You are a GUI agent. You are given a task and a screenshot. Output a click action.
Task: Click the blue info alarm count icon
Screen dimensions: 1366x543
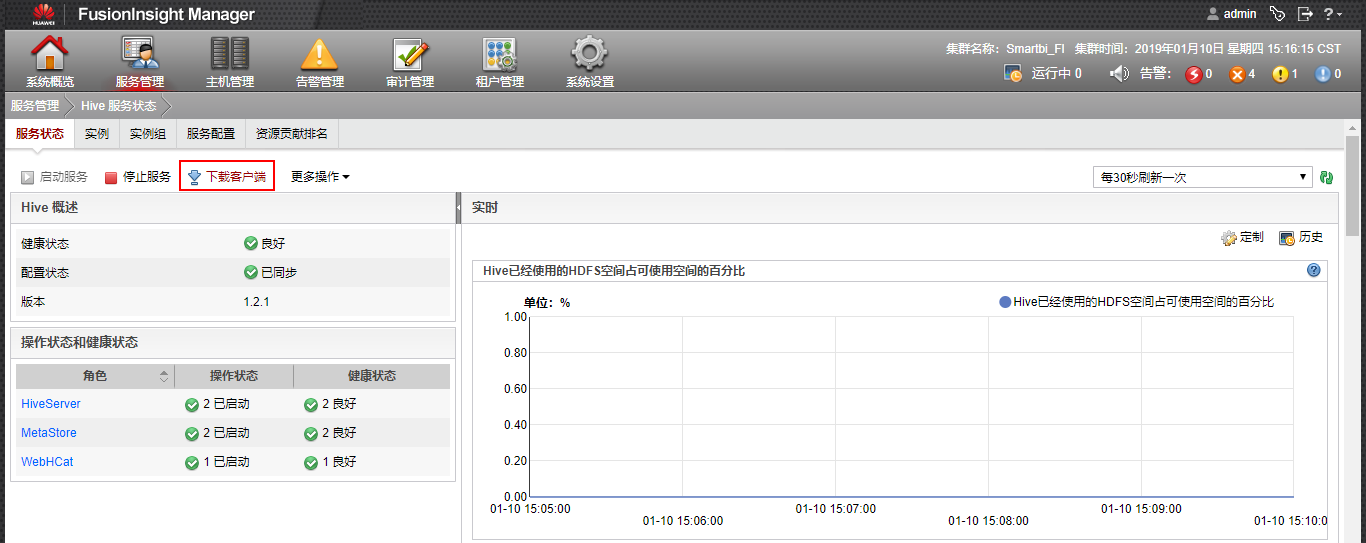point(1323,74)
